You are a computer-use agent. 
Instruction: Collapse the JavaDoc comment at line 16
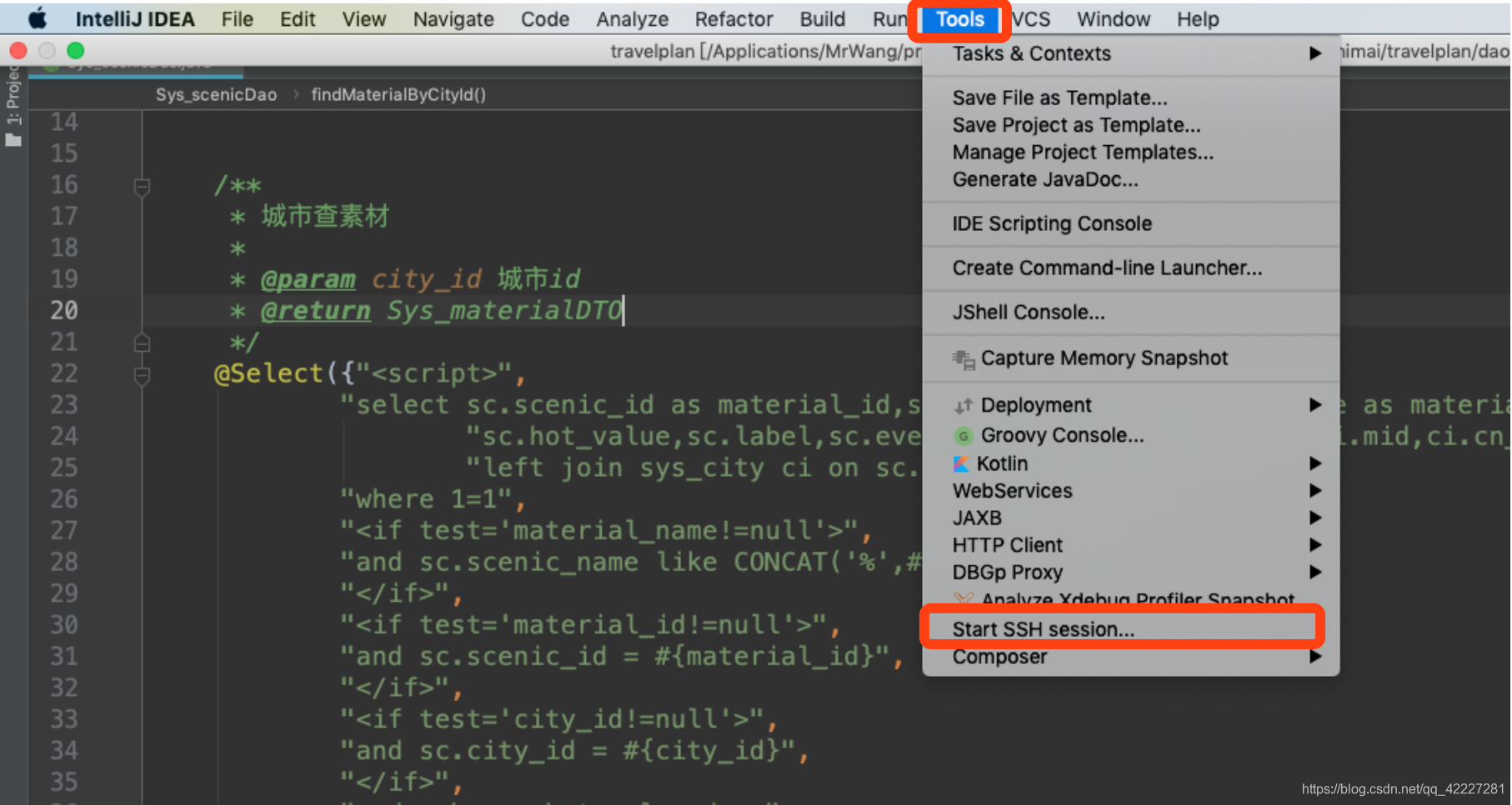pos(142,186)
